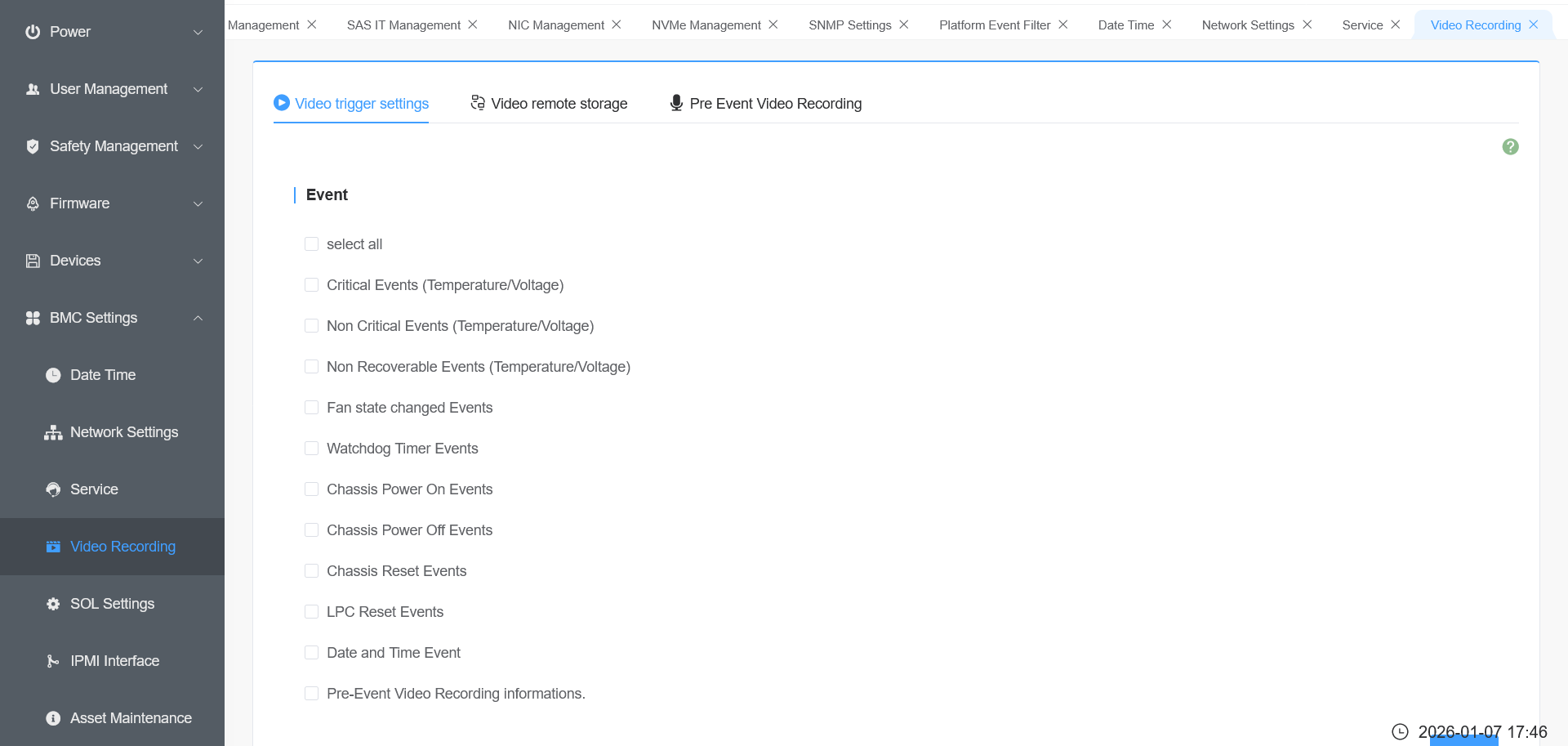Expand the Devices menu chevron
1568x746 pixels.
[x=198, y=261]
